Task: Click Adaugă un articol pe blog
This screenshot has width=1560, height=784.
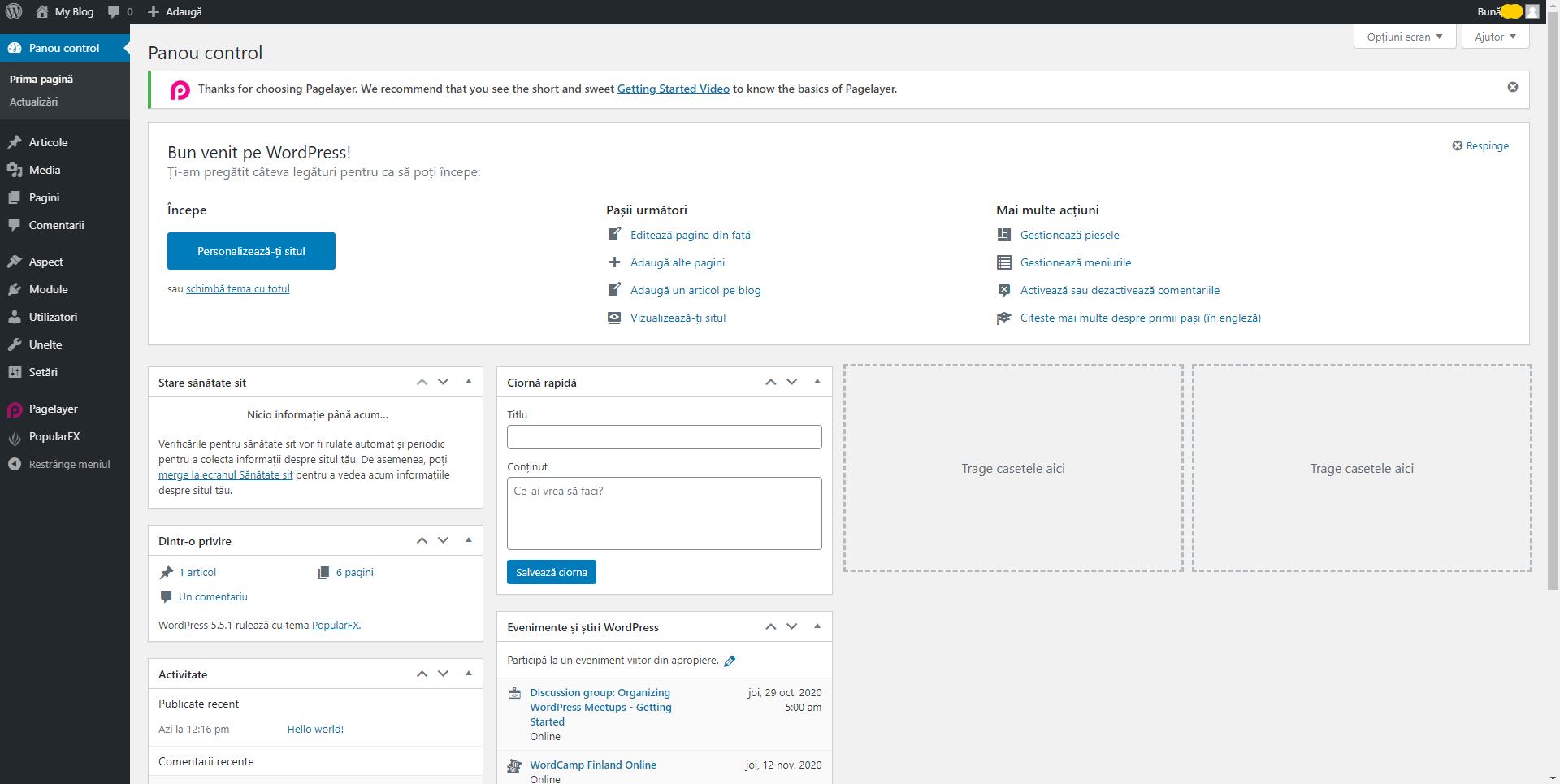Action: coord(695,290)
